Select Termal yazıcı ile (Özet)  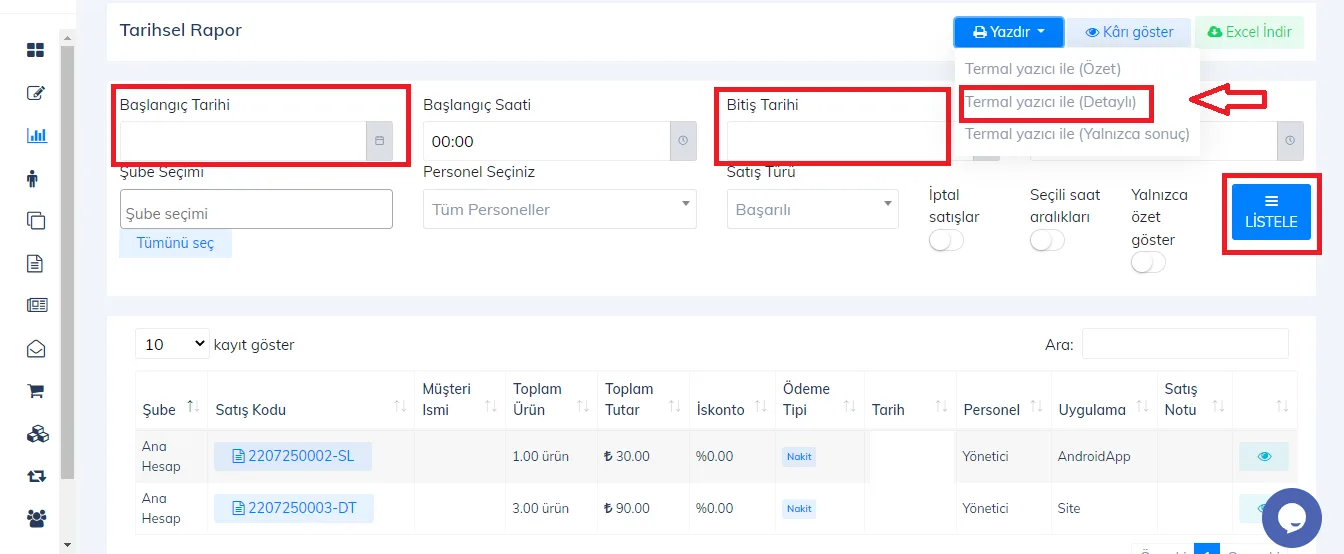click(x=1043, y=69)
